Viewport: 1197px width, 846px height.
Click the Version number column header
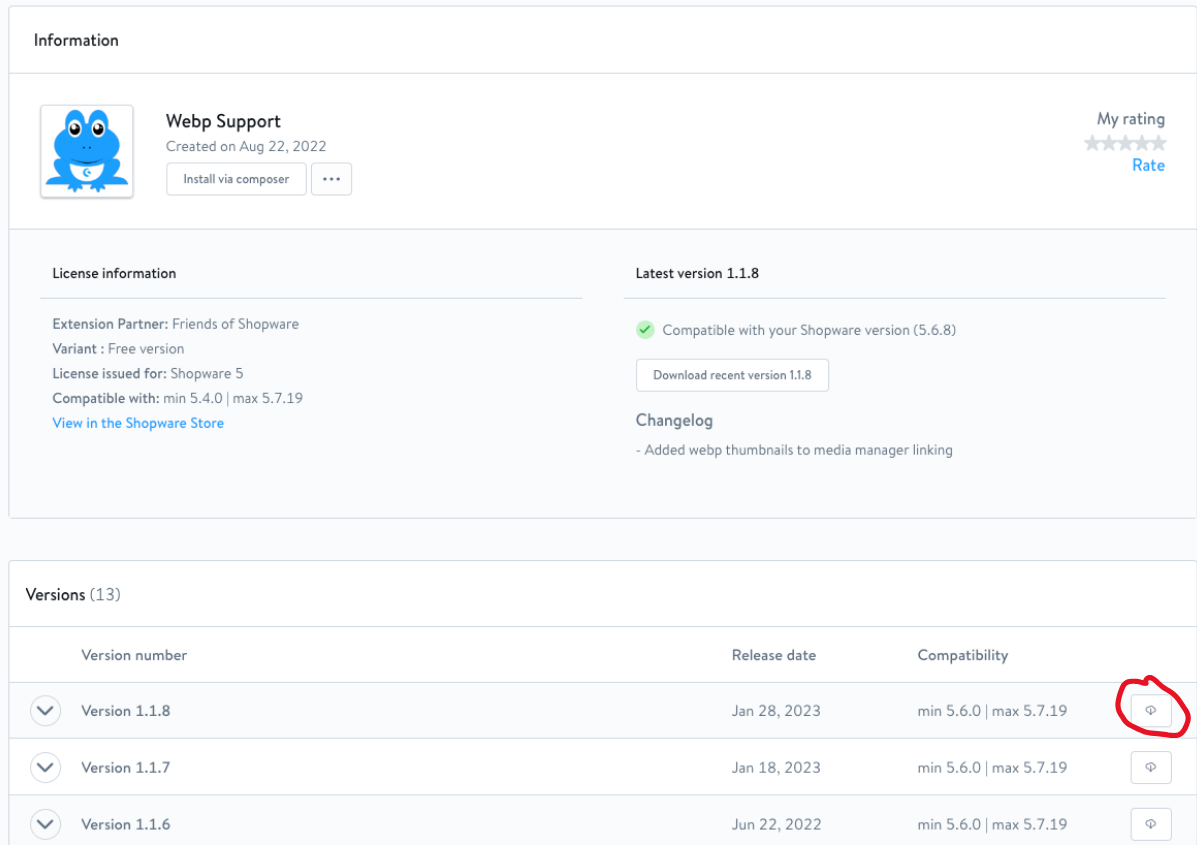134,655
